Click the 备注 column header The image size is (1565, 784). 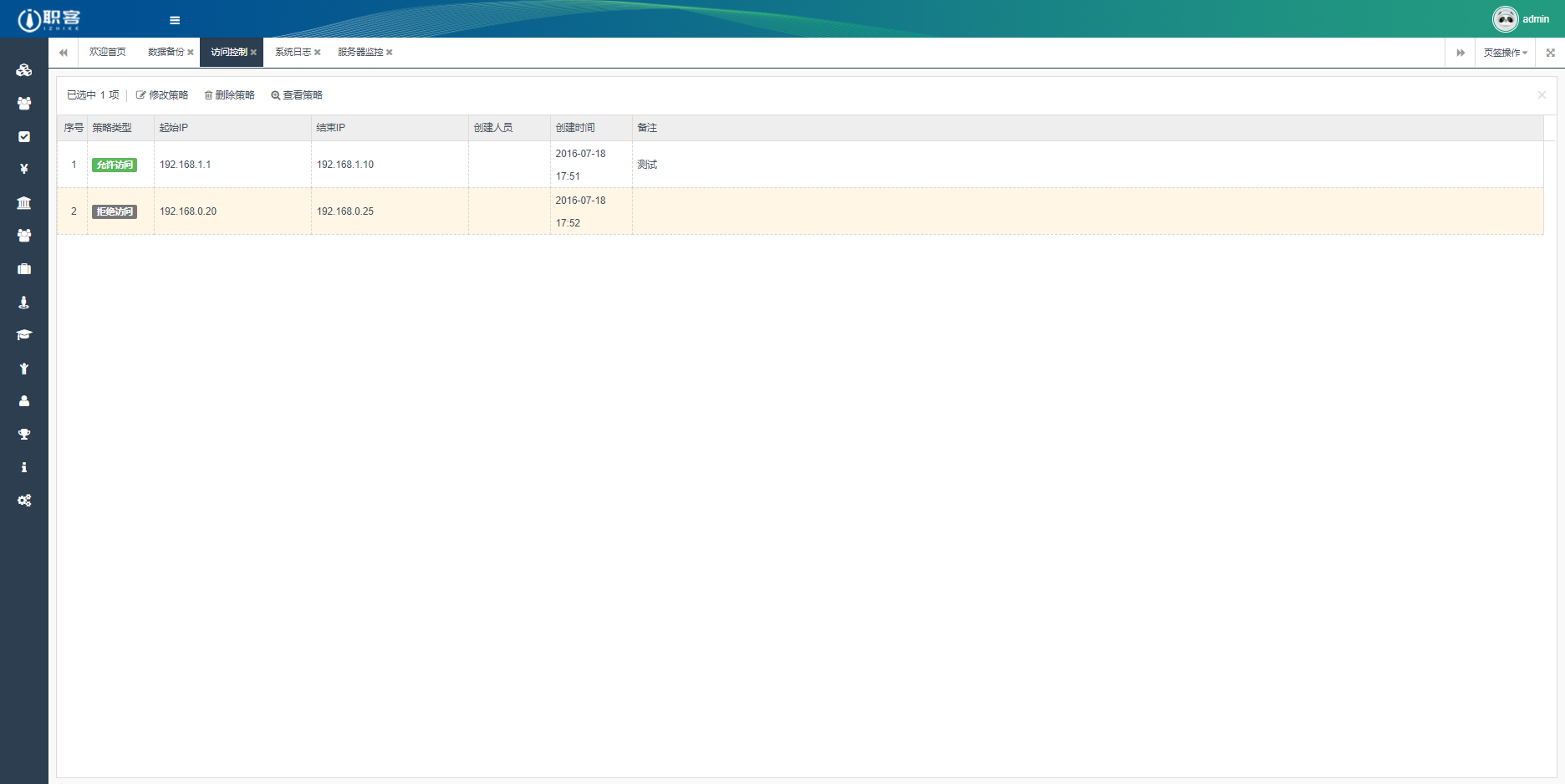(1088, 128)
